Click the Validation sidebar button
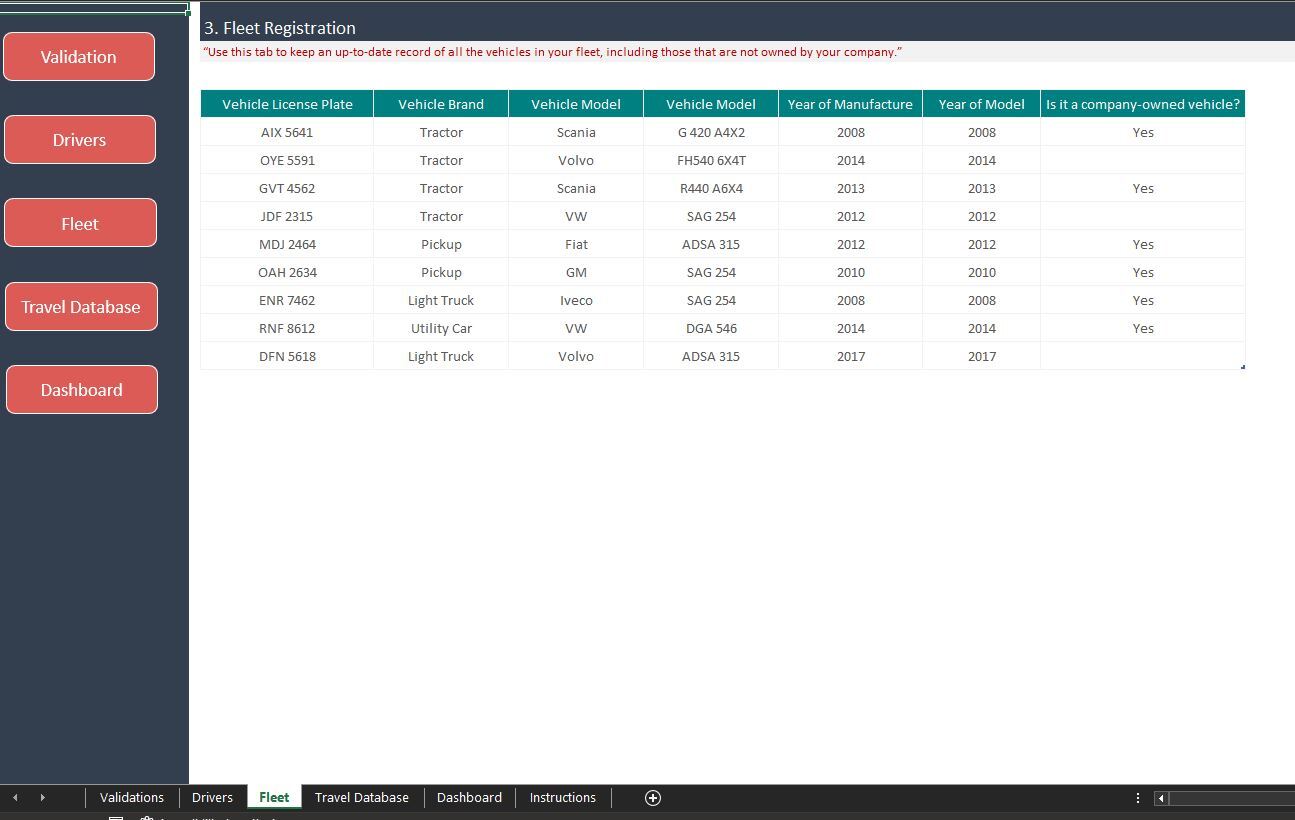The width and height of the screenshot is (1295, 820). pos(79,56)
